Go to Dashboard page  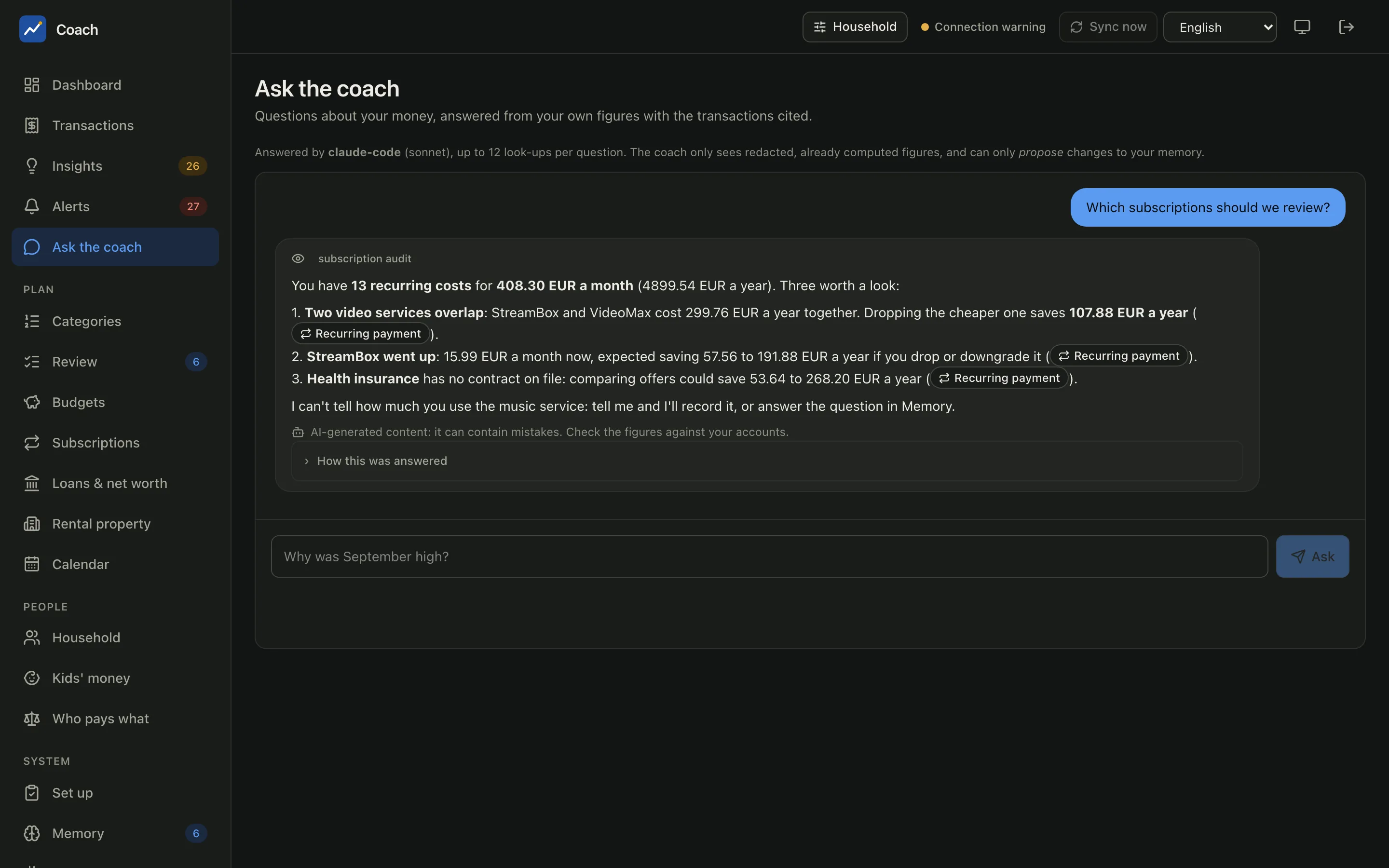pos(115,85)
